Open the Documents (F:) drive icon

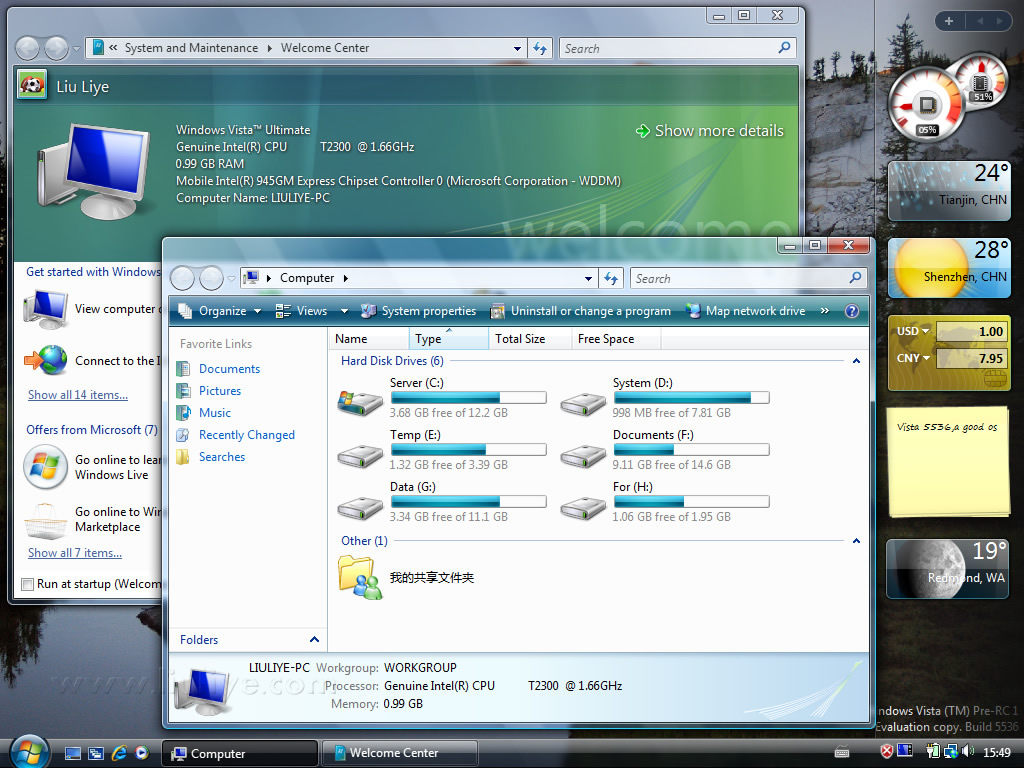pos(583,455)
